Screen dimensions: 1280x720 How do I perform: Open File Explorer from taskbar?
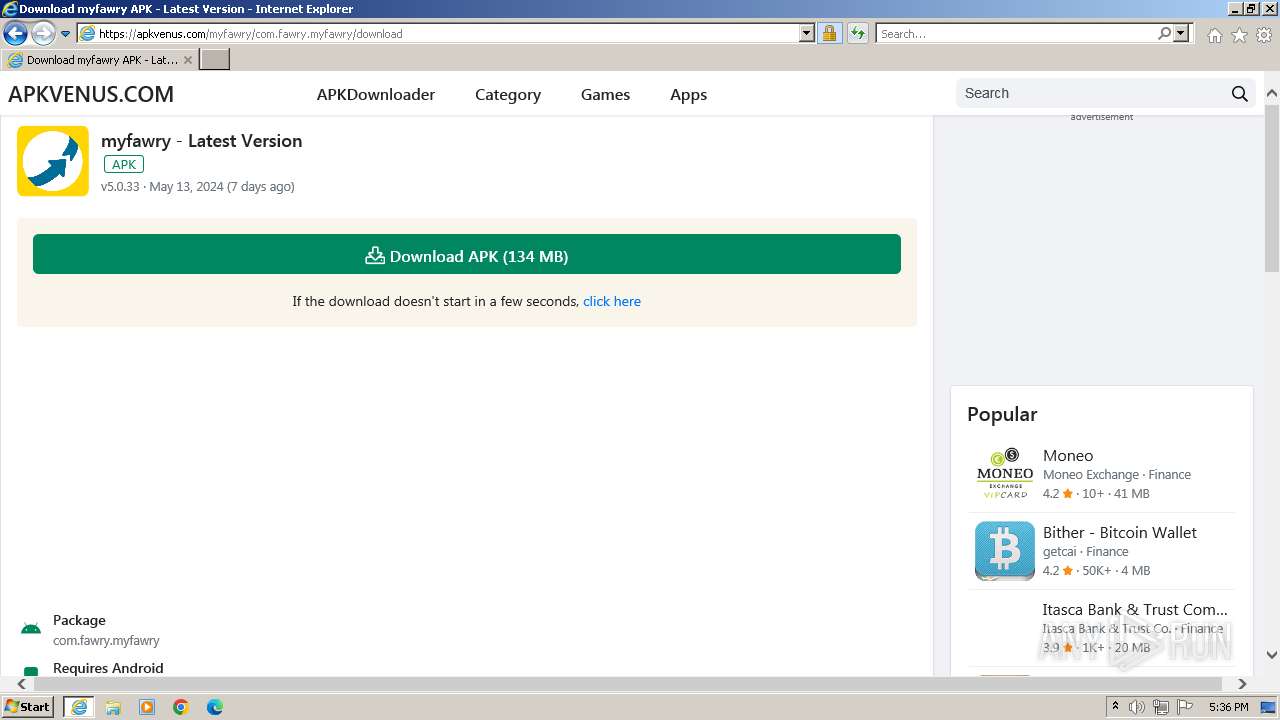113,707
